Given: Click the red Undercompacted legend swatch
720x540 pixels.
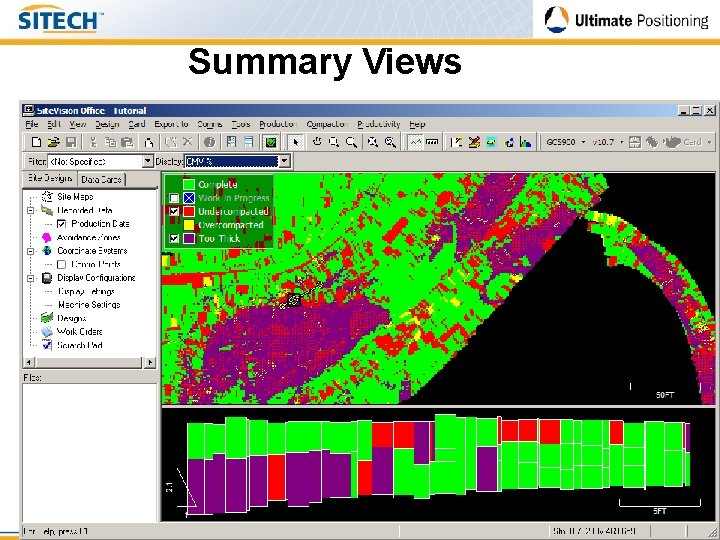Looking at the screenshot, I should pos(189,212).
